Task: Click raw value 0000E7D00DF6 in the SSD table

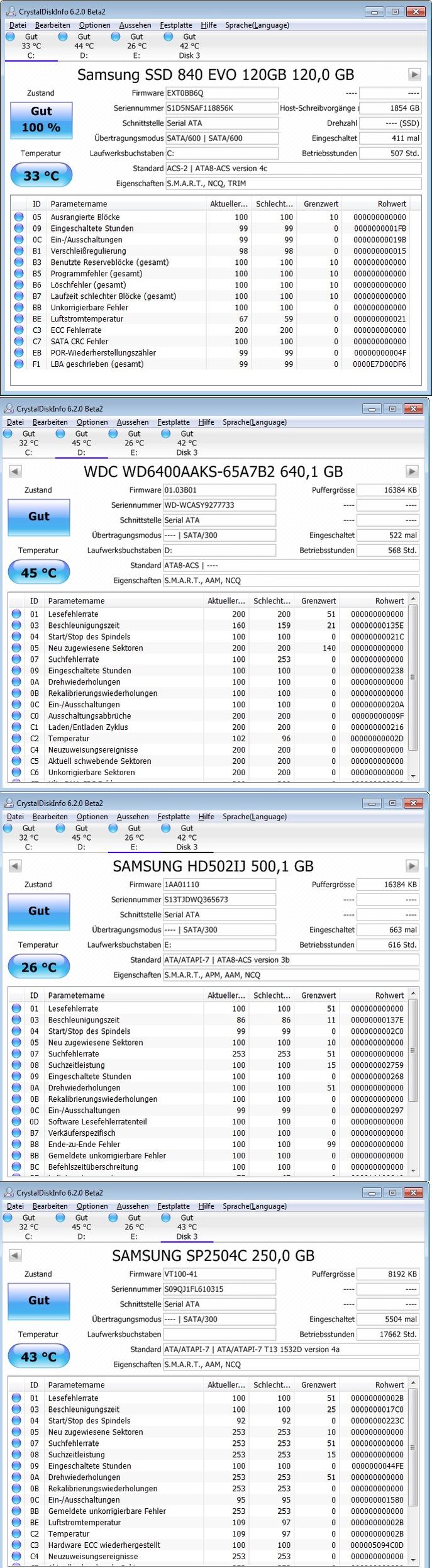Action: (x=379, y=364)
